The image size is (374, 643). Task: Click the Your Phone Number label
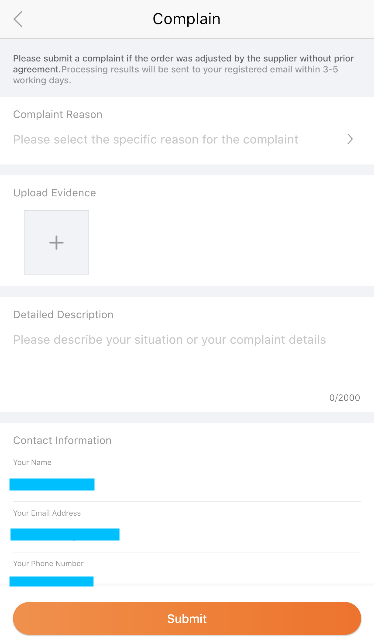pos(48,563)
